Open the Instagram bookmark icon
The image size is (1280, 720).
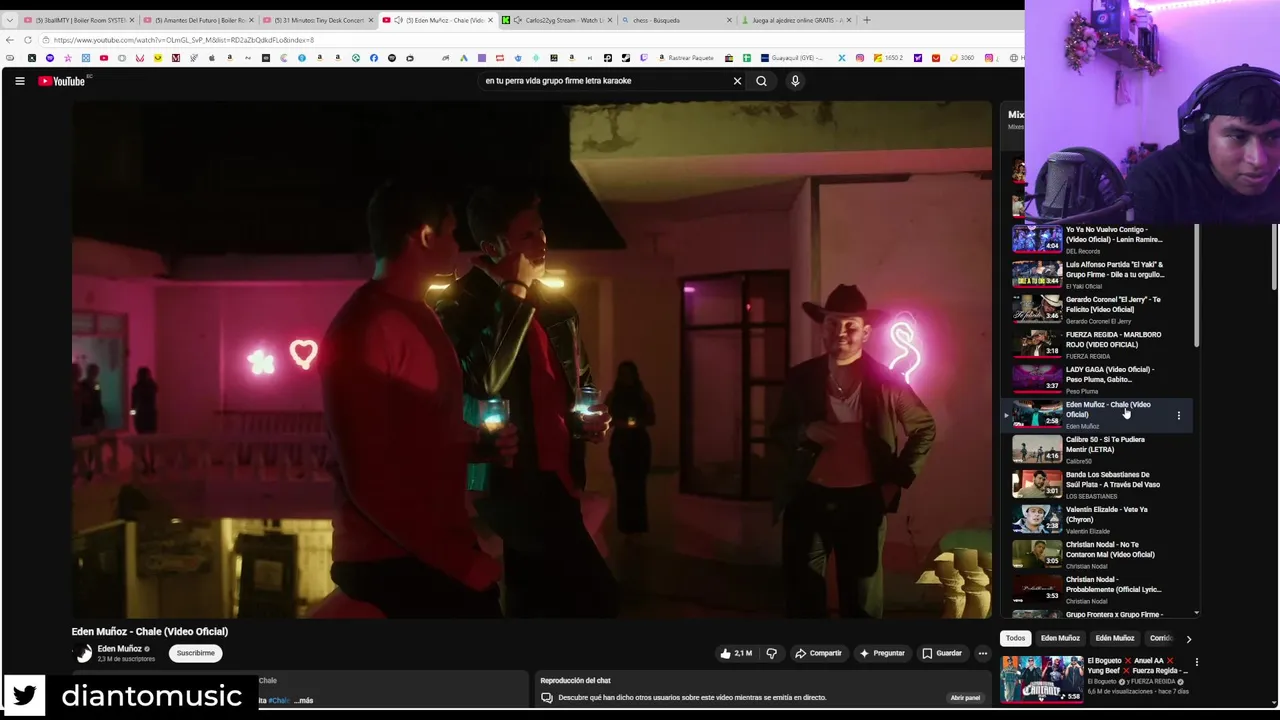pos(860,58)
